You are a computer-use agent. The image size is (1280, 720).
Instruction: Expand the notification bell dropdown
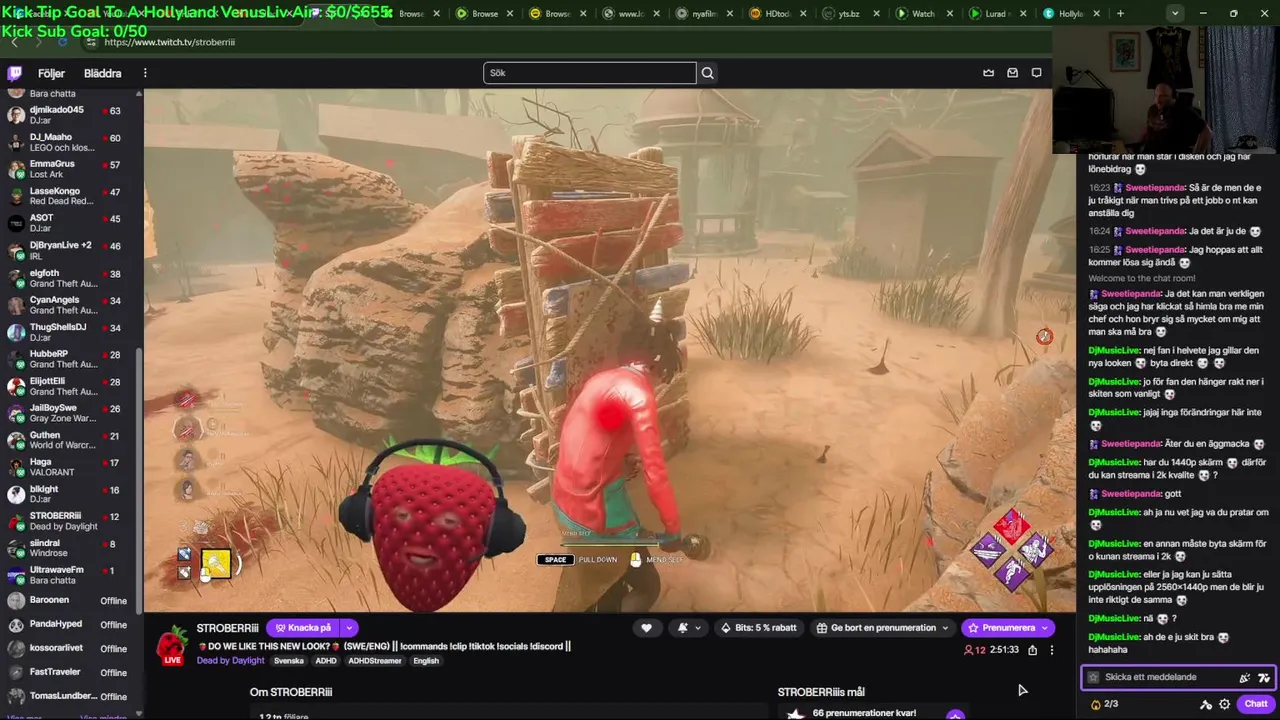698,628
